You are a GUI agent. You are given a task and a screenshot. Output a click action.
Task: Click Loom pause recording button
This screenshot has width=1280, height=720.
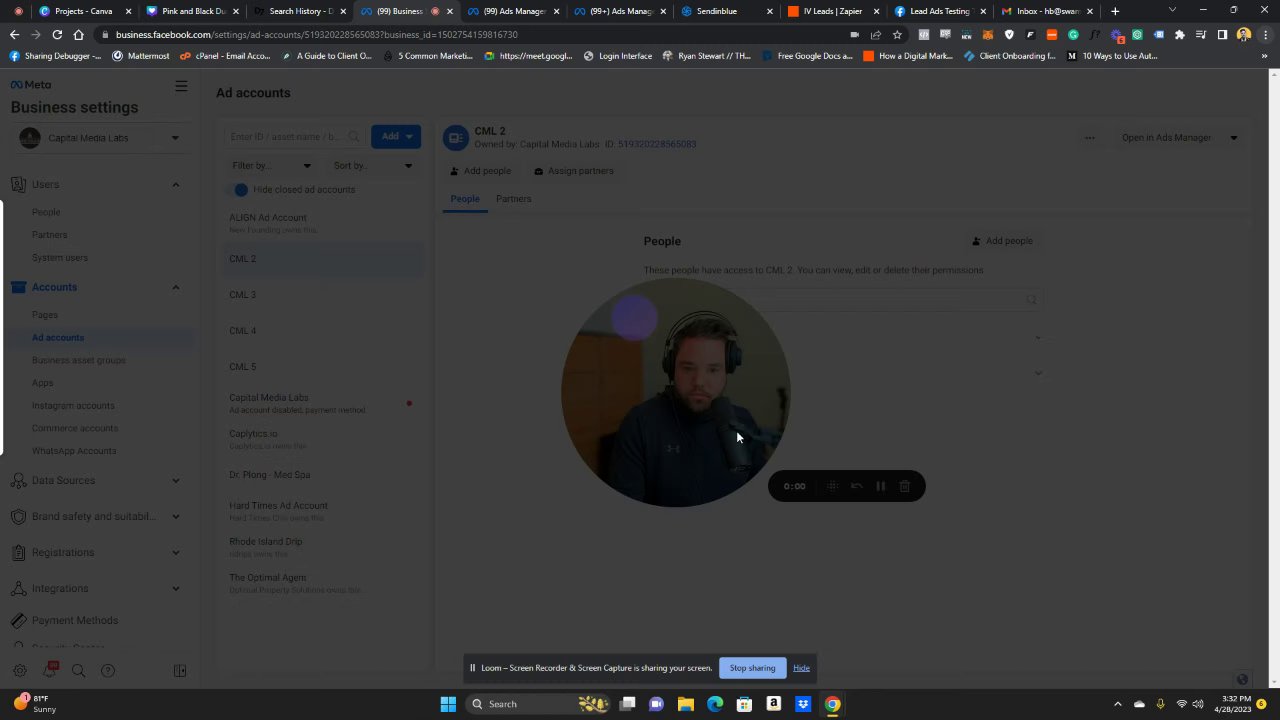click(x=881, y=486)
